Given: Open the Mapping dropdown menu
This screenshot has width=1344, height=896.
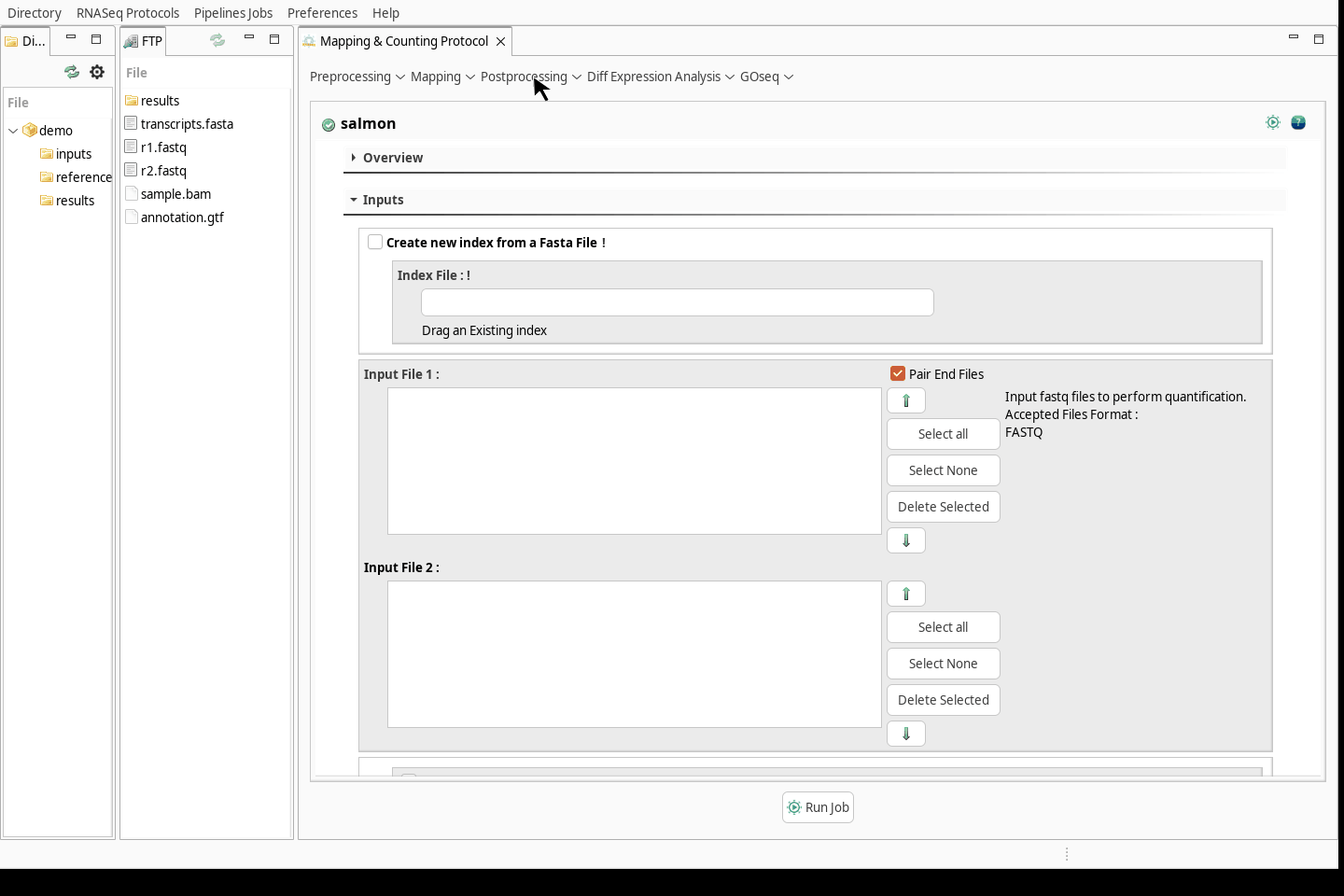Looking at the screenshot, I should (x=443, y=77).
